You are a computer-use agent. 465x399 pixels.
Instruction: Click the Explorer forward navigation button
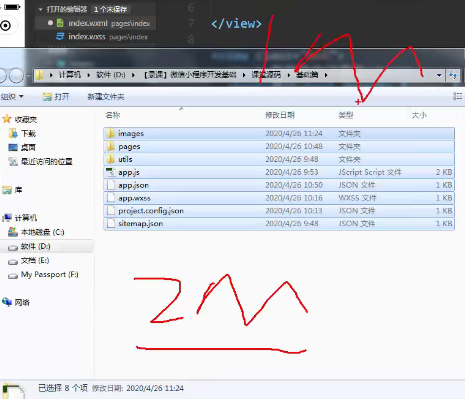click(16, 75)
